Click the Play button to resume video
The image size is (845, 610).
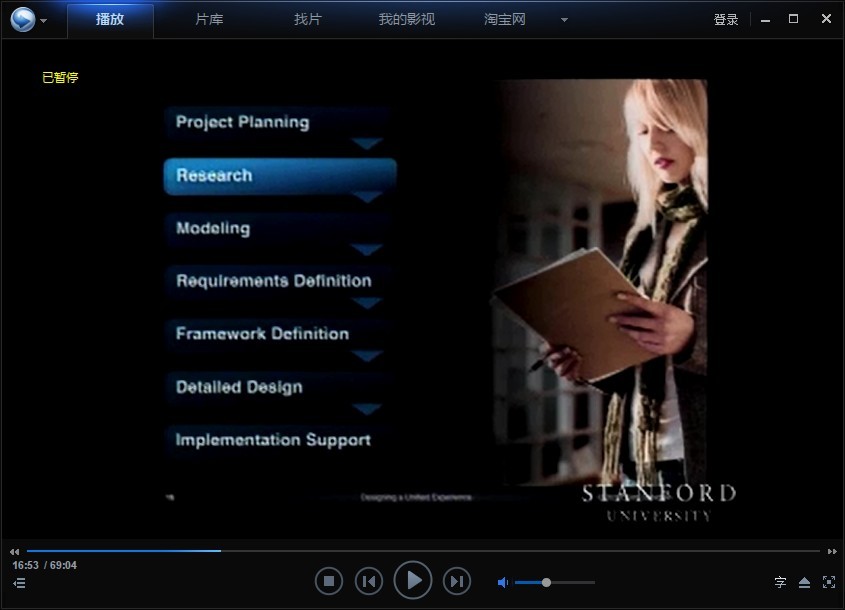[412, 580]
